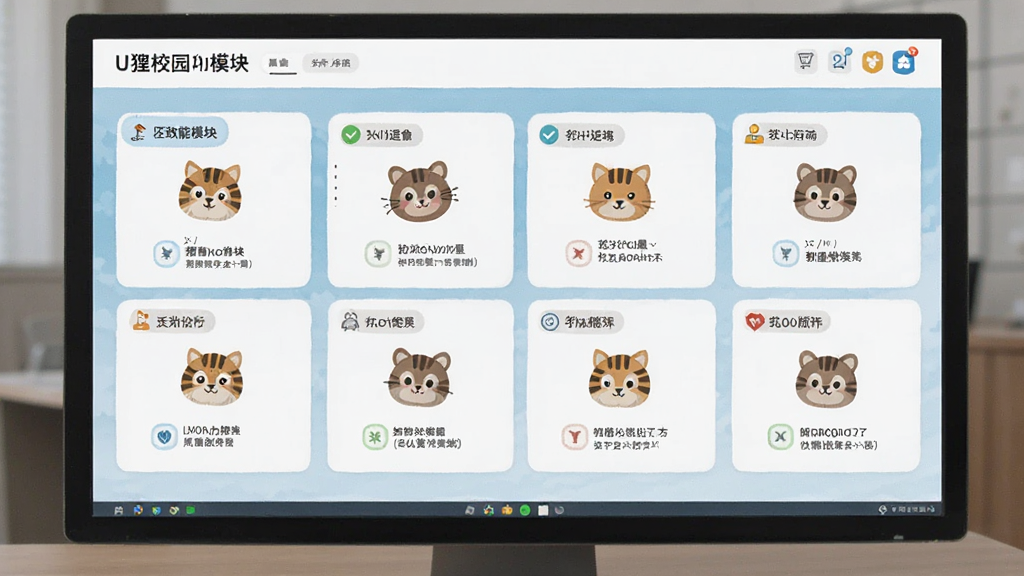Click the system tray circle icon at taskbar right
This screenshot has width=1024, height=576.
pos(883,509)
